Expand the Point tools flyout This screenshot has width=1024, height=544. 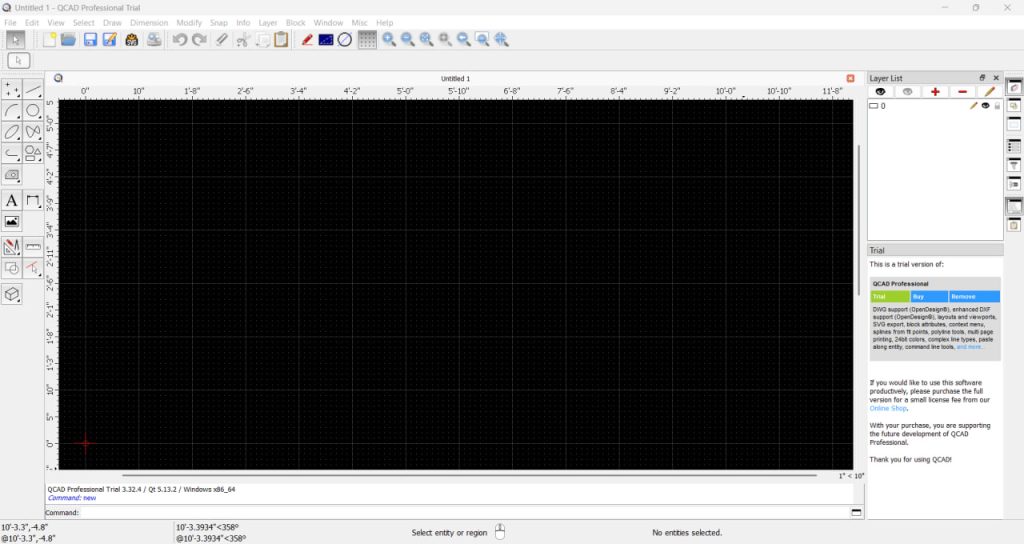click(12, 88)
